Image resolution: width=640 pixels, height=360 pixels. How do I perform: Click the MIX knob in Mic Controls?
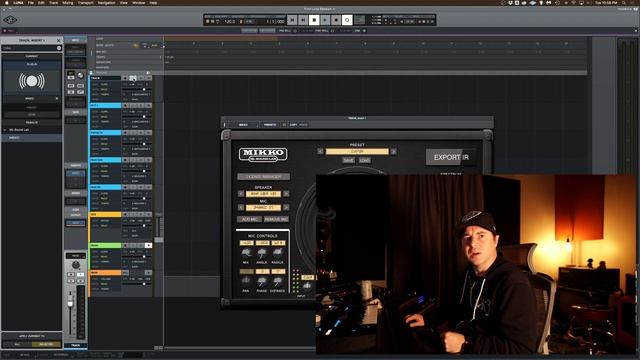[x=246, y=253]
